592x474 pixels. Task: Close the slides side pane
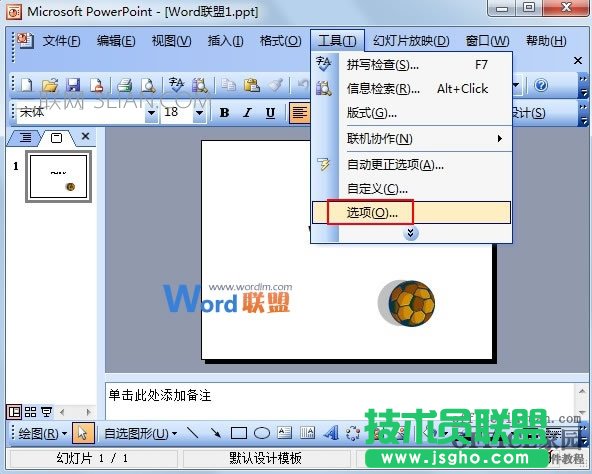[86, 136]
